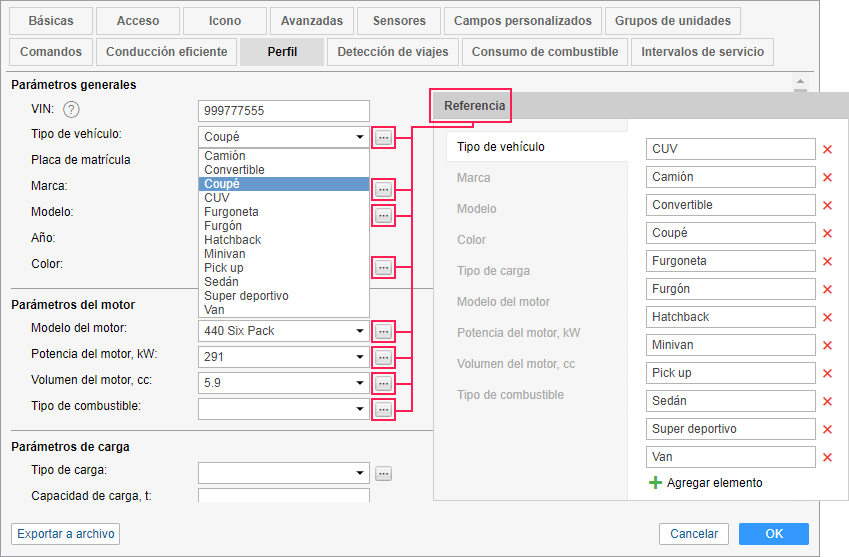849x557 pixels.
Task: Click the VIN help question mark icon
Action: (x=71, y=111)
